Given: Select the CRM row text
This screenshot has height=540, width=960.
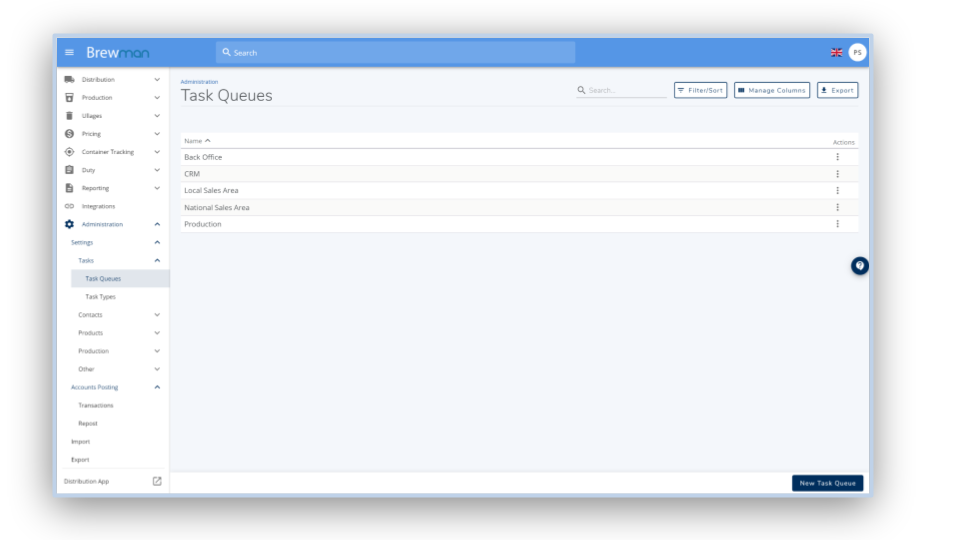Looking at the screenshot, I should tap(192, 174).
